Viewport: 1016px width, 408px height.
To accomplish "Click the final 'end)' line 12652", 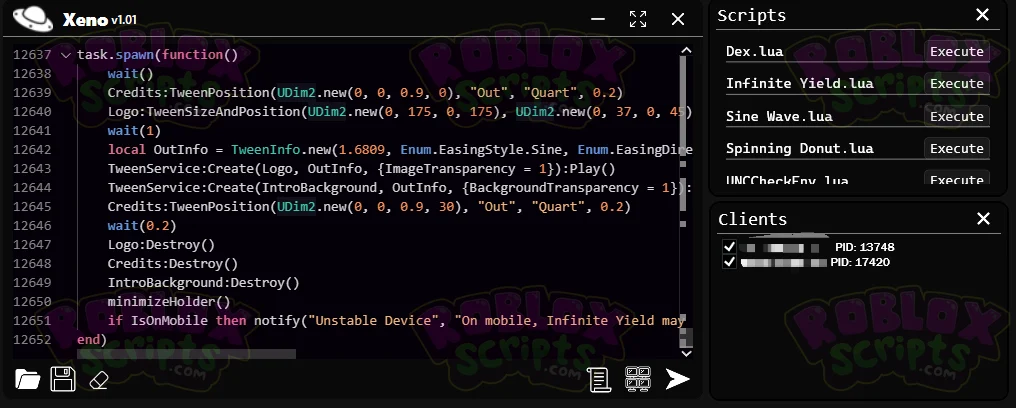I will pos(92,339).
